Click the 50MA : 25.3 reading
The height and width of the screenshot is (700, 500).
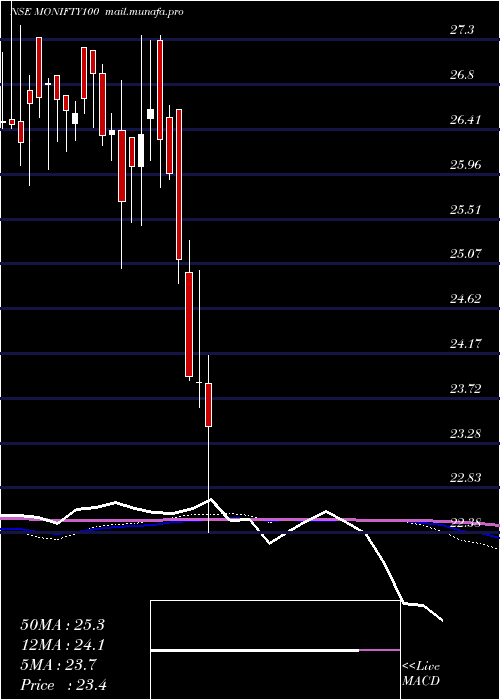(x=62, y=625)
